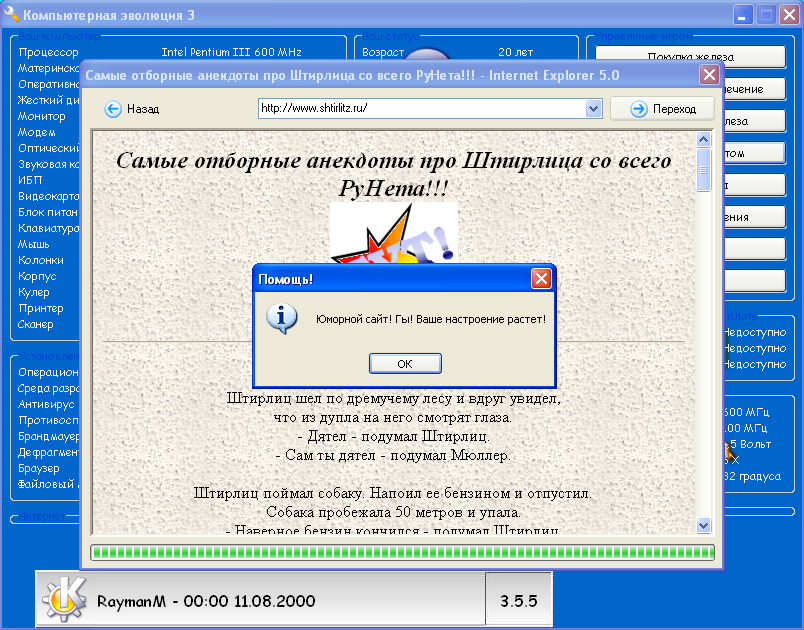
Task: Click the 20 лет age value
Action: point(516,52)
